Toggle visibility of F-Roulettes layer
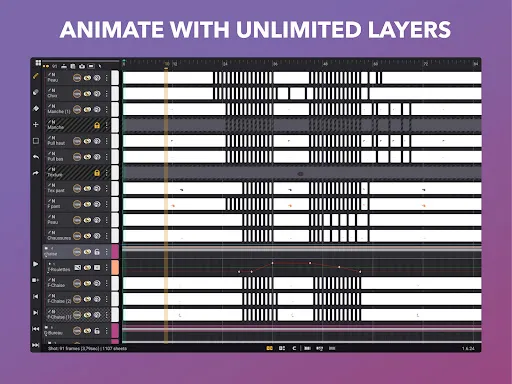 point(87,268)
